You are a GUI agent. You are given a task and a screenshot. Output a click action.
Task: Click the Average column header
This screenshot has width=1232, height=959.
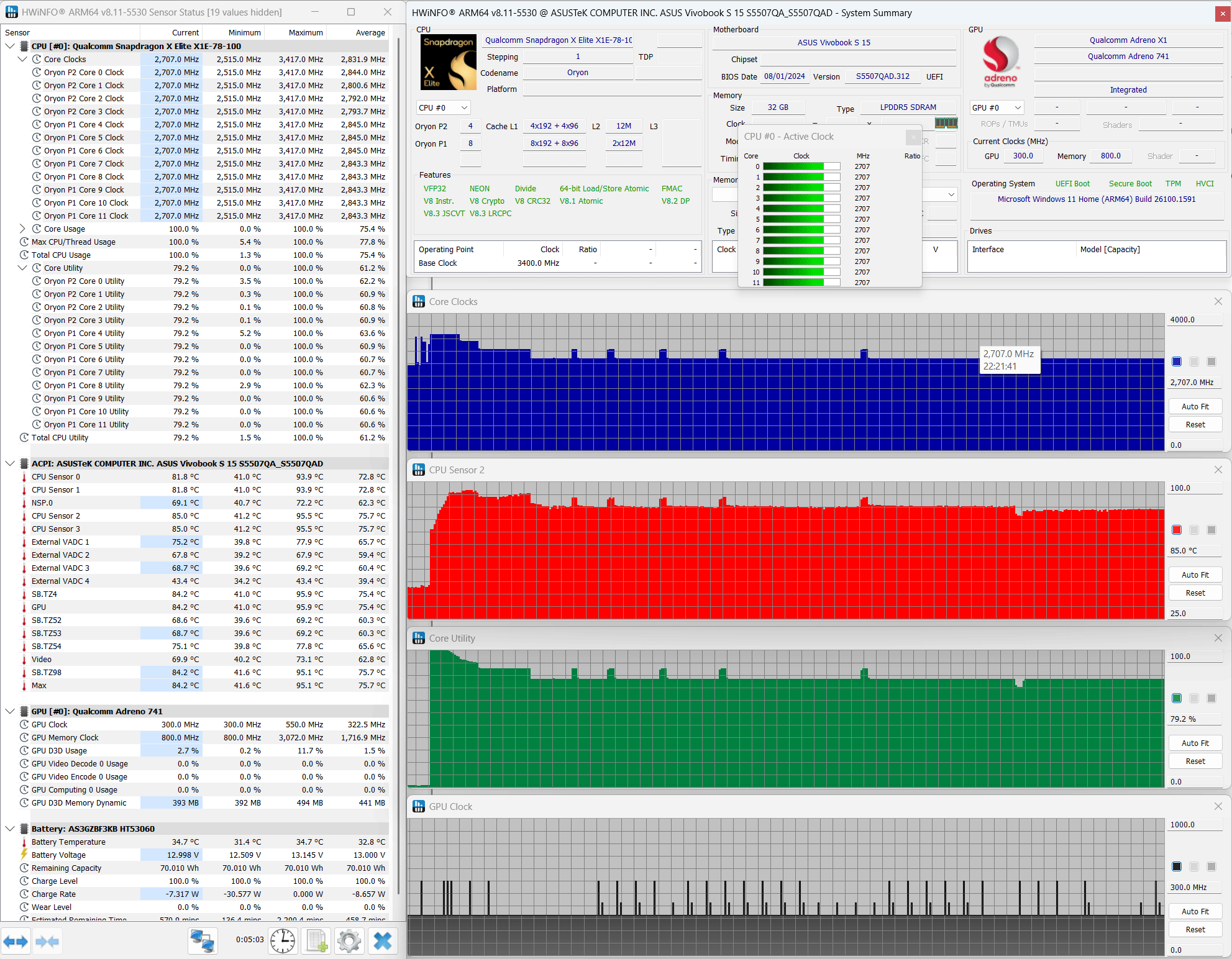tap(357, 32)
